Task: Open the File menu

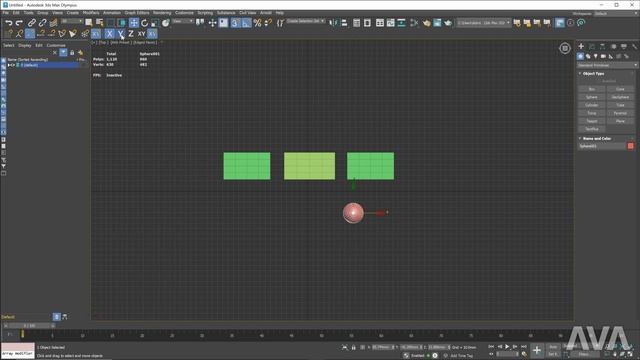Action: [x=5, y=13]
